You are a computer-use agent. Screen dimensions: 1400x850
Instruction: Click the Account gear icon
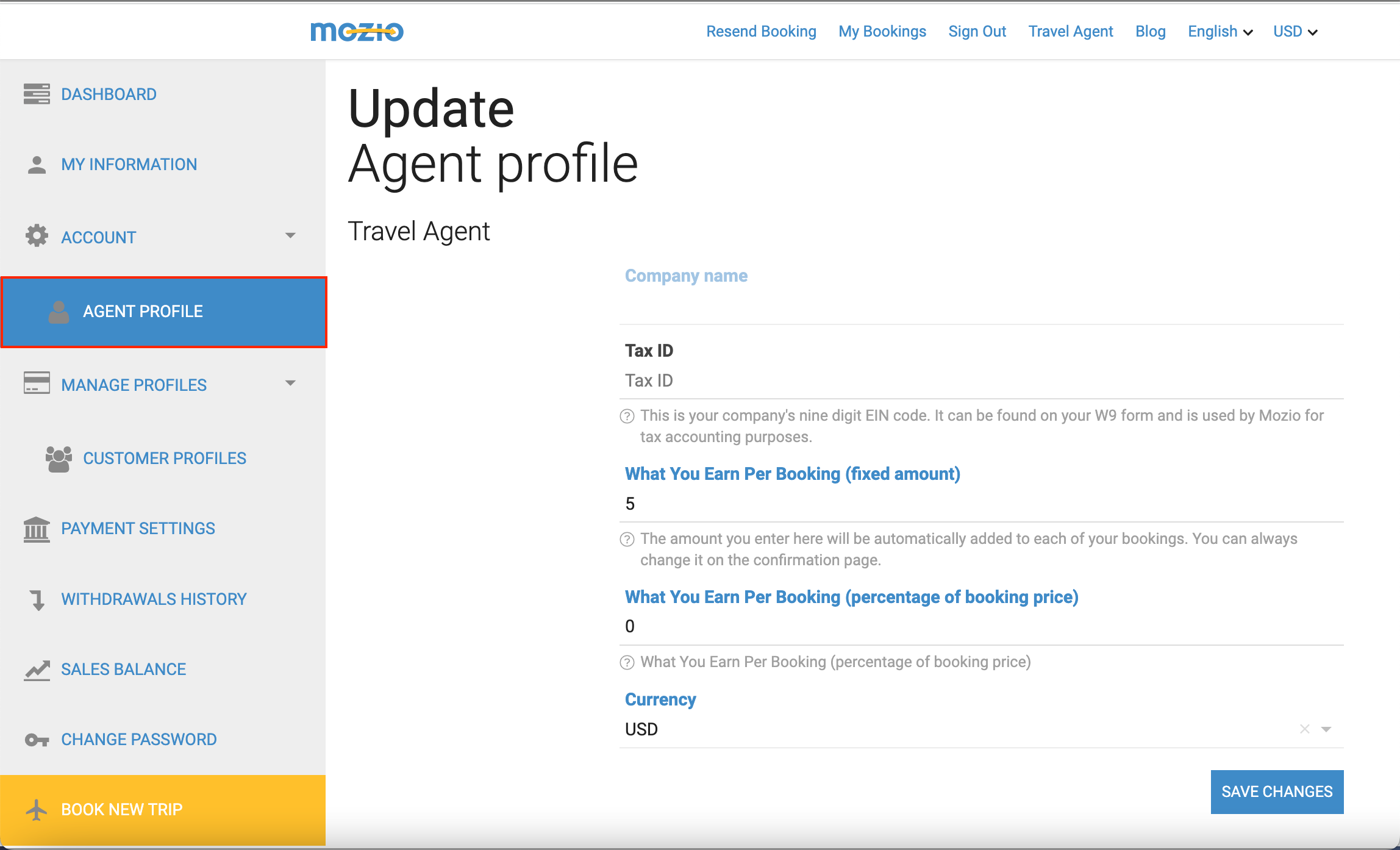coord(36,237)
